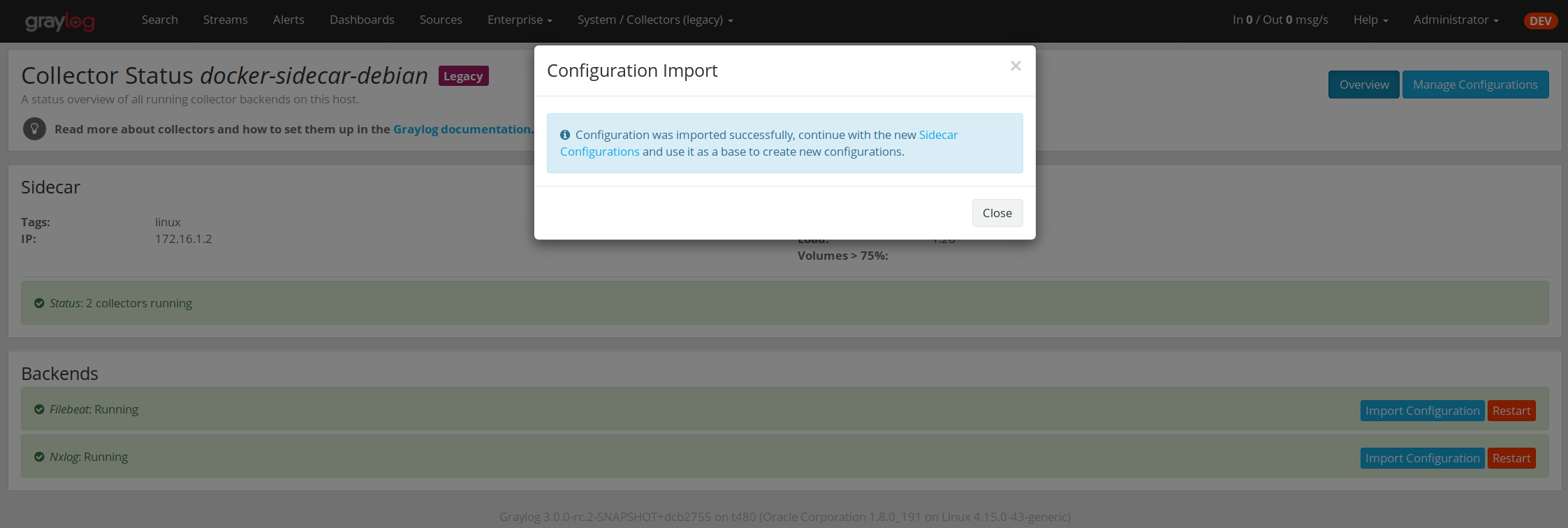Expand the Enterprise dropdown menu
1568x528 pixels.
(x=520, y=20)
